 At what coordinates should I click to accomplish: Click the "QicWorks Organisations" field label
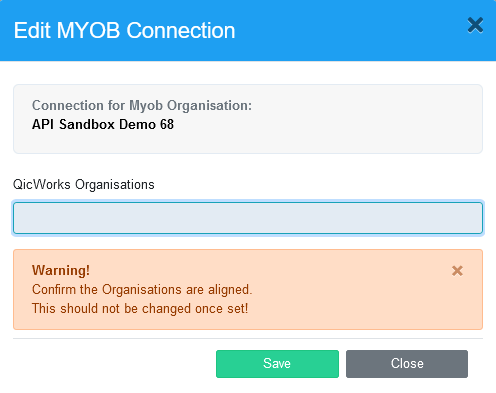(84, 184)
